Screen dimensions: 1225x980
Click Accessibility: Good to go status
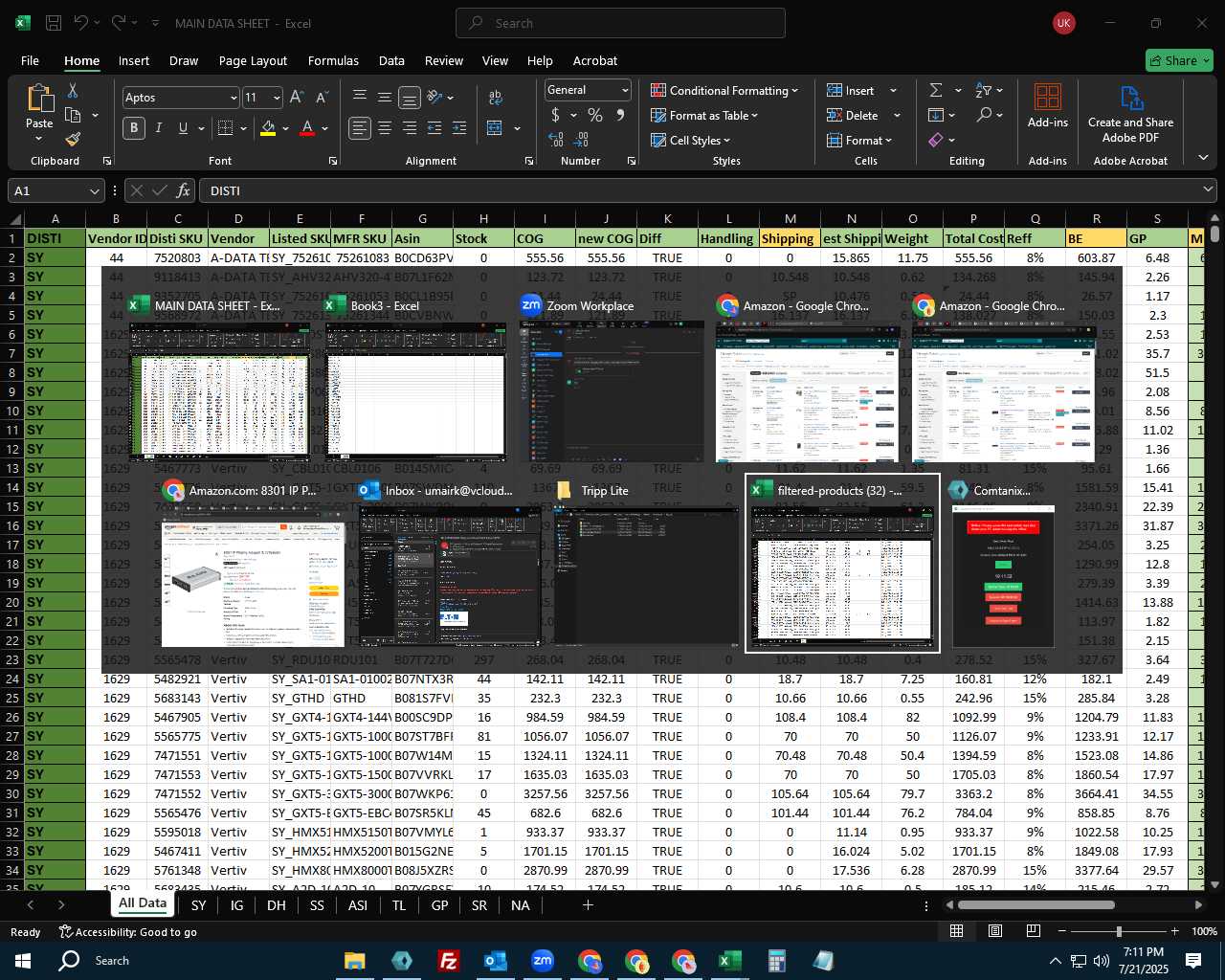click(127, 931)
